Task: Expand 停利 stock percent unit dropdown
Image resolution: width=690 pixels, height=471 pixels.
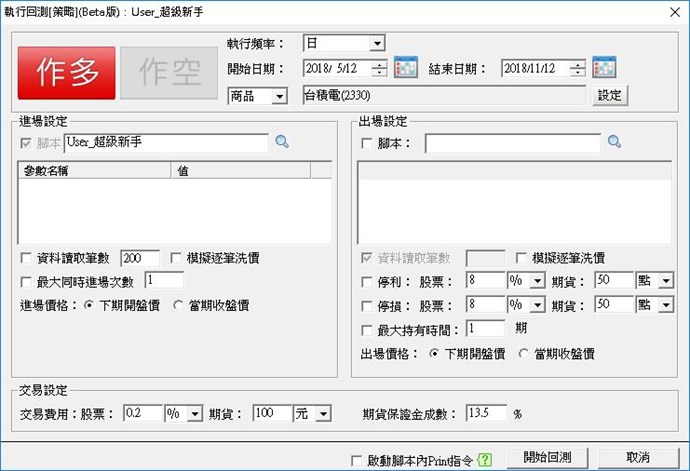Action: click(x=537, y=280)
